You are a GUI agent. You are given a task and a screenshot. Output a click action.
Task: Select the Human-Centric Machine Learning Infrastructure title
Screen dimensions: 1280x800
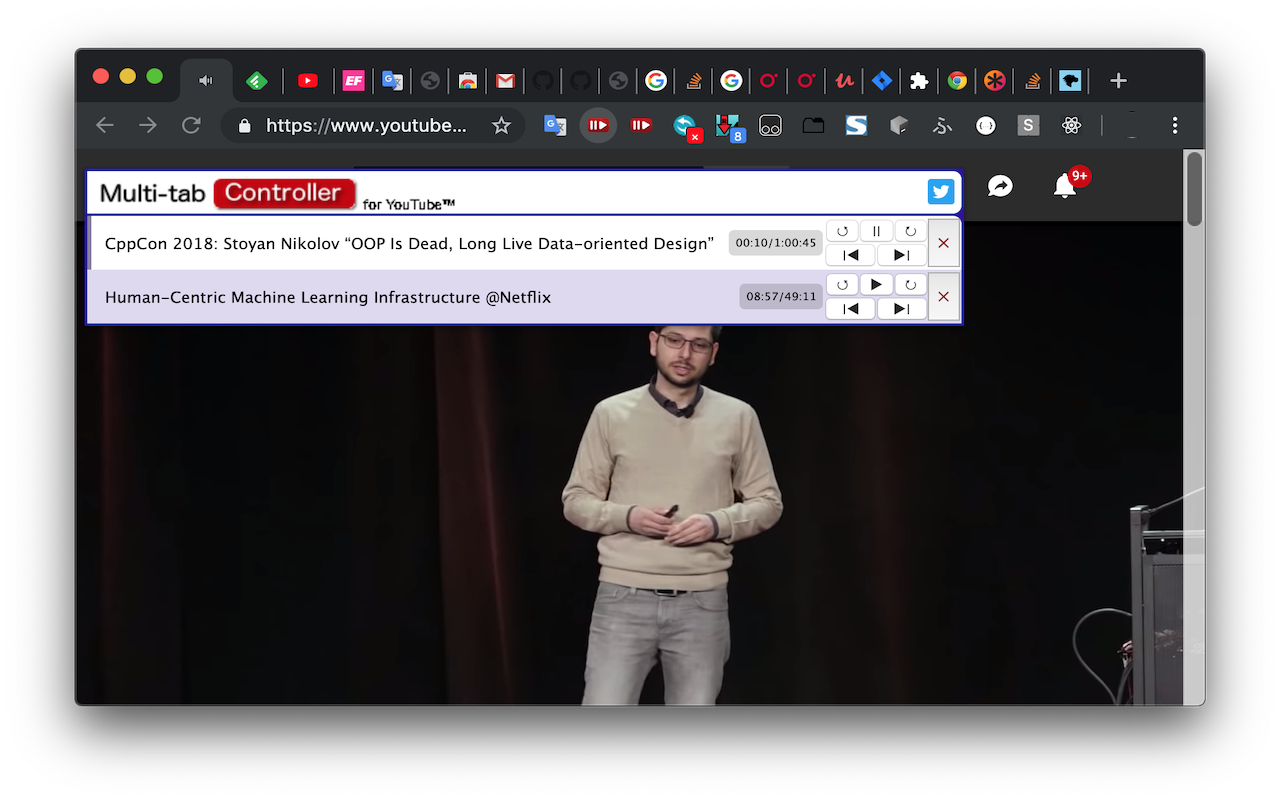[328, 297]
